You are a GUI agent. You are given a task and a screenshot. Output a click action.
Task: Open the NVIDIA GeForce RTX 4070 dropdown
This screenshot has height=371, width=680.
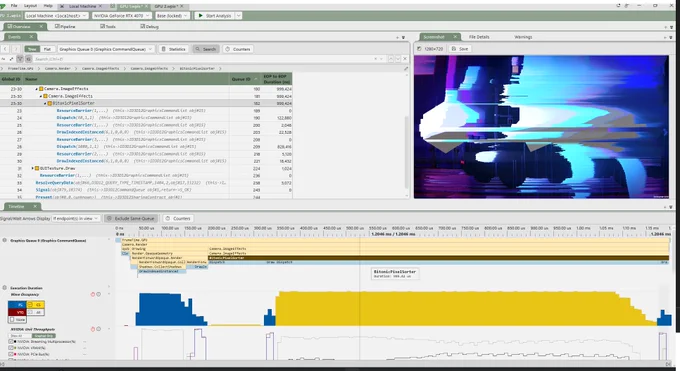pos(121,16)
